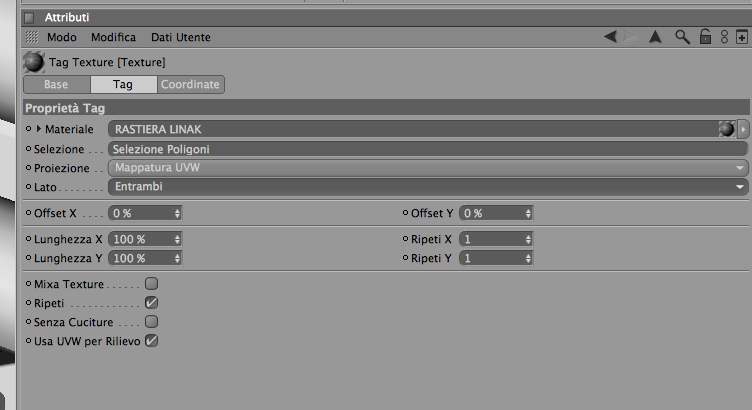Open the magnifier search icon
This screenshot has height=410, width=752.
pyautogui.click(x=683, y=37)
